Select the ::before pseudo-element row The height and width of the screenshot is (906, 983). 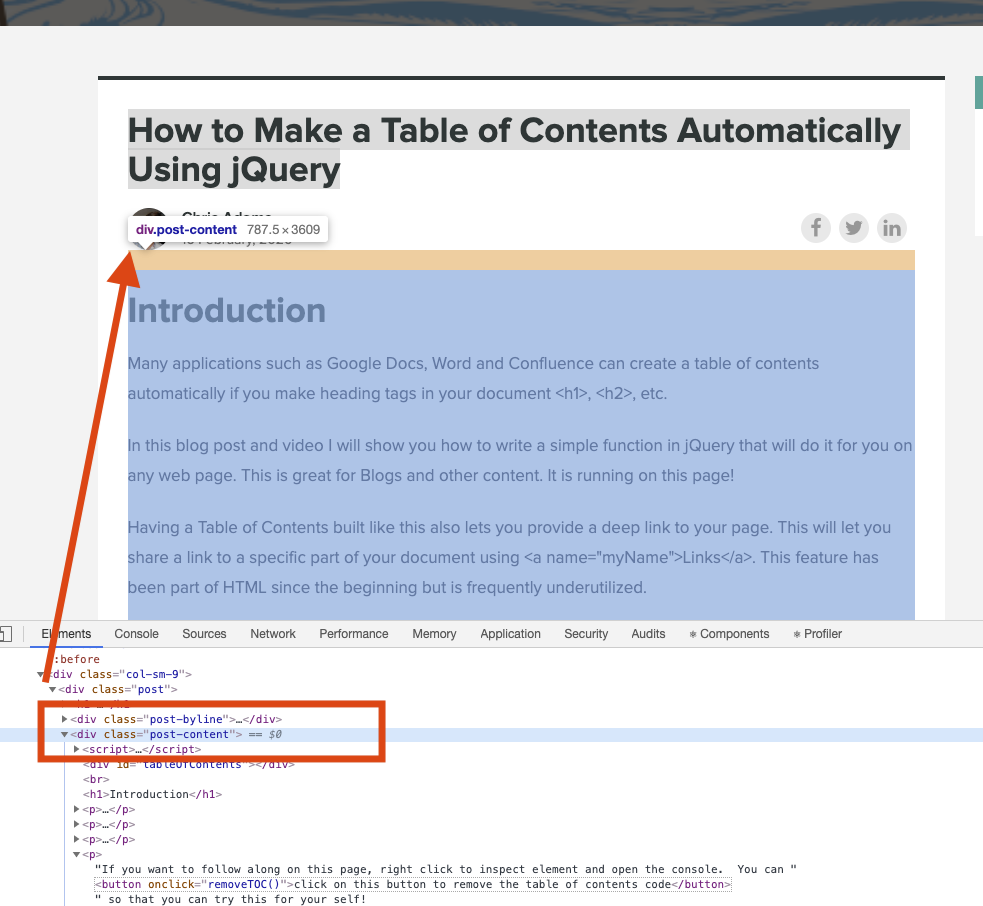coord(76,659)
